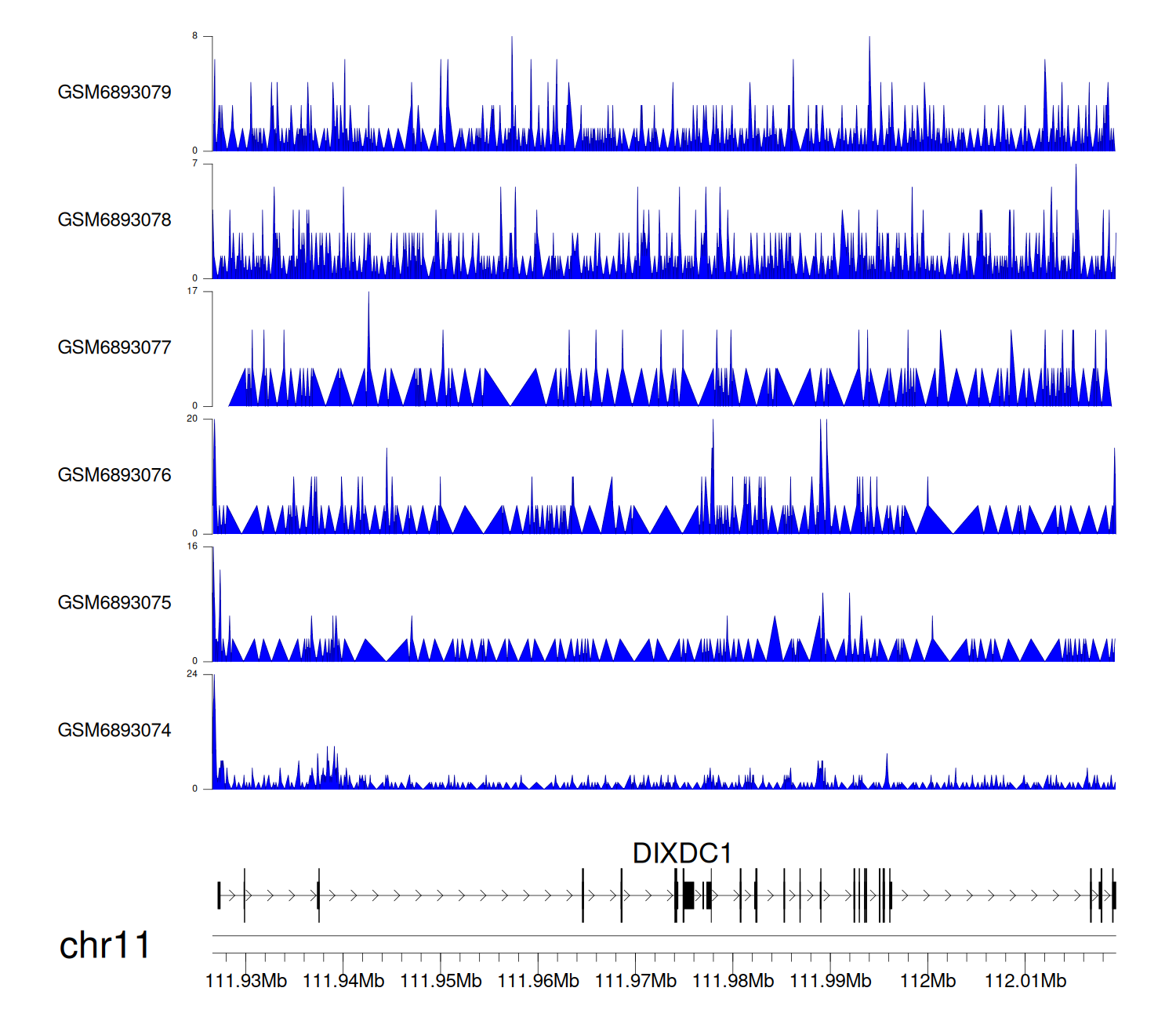Select the 111.98Mb coordinate label

pos(733,981)
